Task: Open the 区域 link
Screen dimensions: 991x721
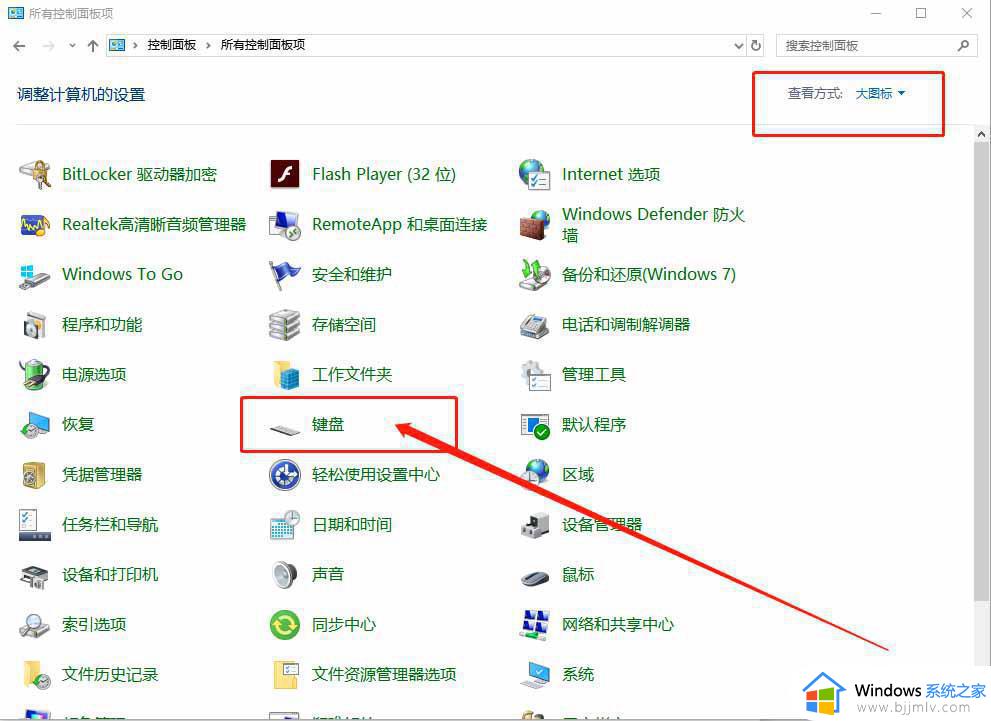Action: pyautogui.click(x=578, y=475)
